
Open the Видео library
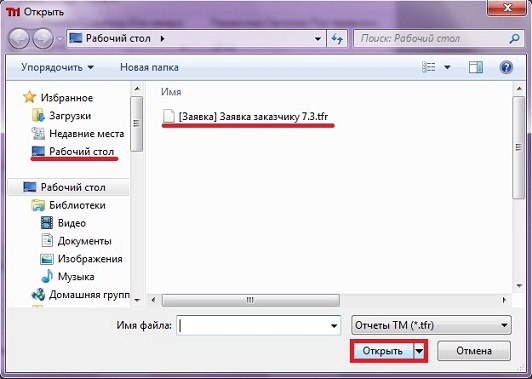[x=72, y=223]
